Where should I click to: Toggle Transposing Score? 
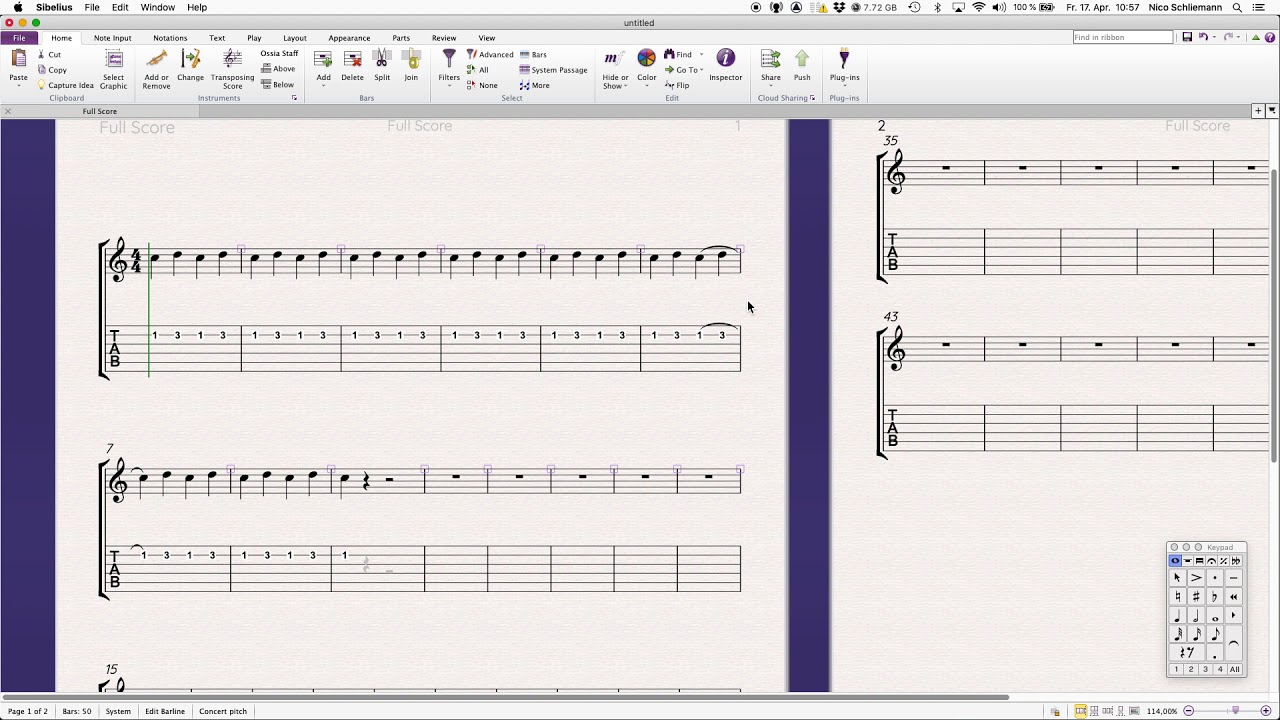coord(232,69)
